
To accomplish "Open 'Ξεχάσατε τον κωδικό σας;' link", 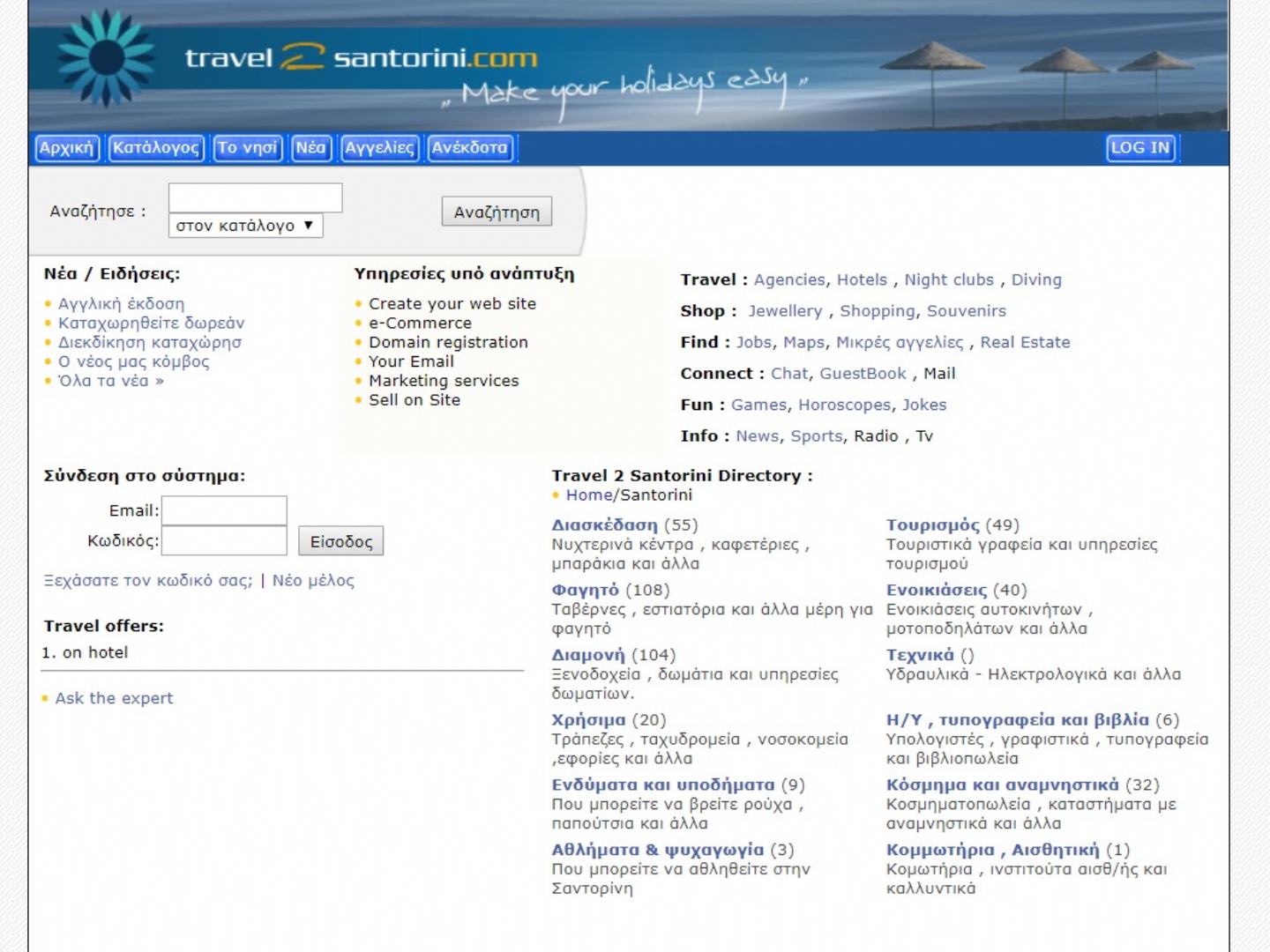I will point(148,581).
